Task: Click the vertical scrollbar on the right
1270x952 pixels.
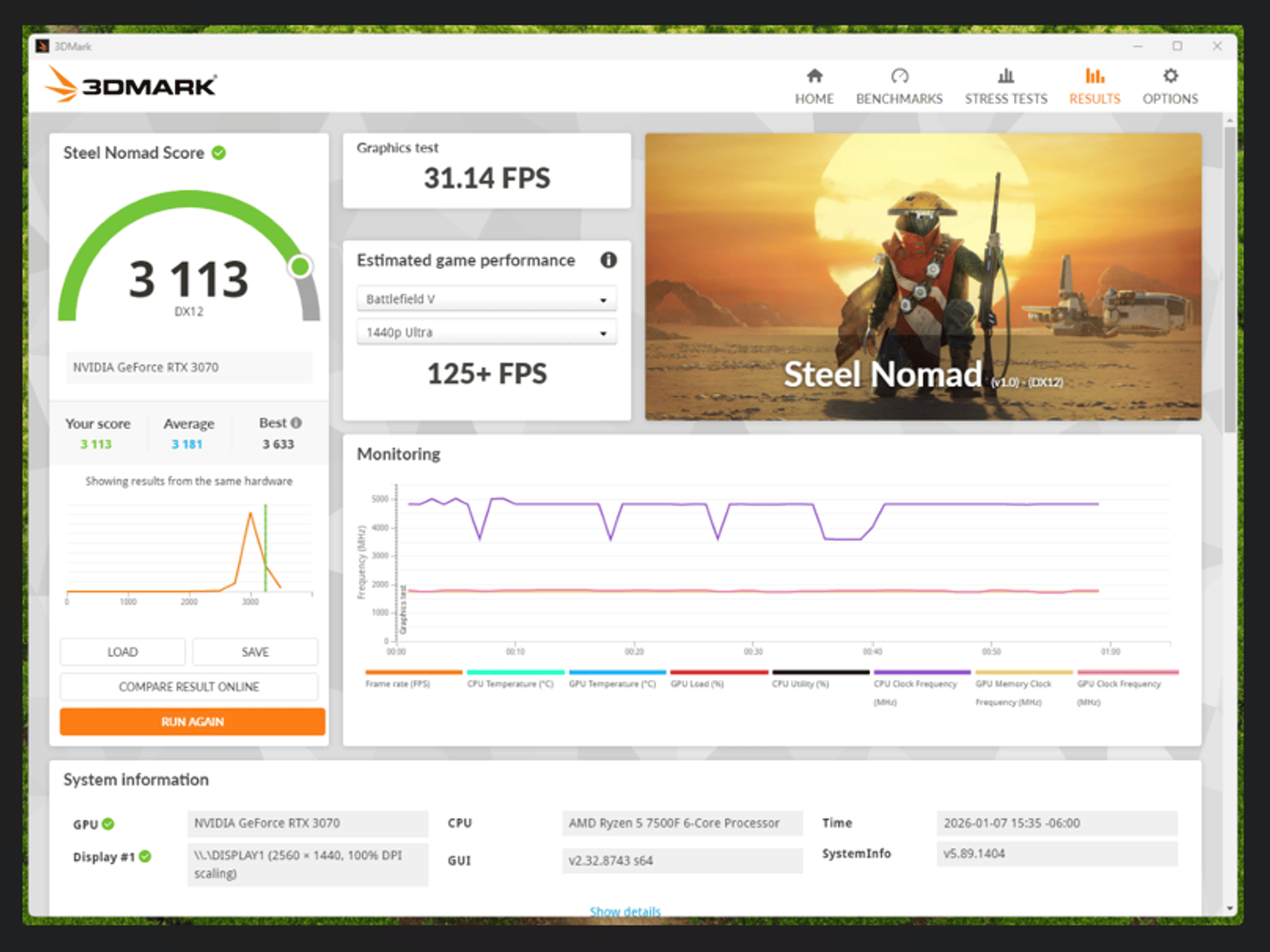Action: pos(1230,279)
